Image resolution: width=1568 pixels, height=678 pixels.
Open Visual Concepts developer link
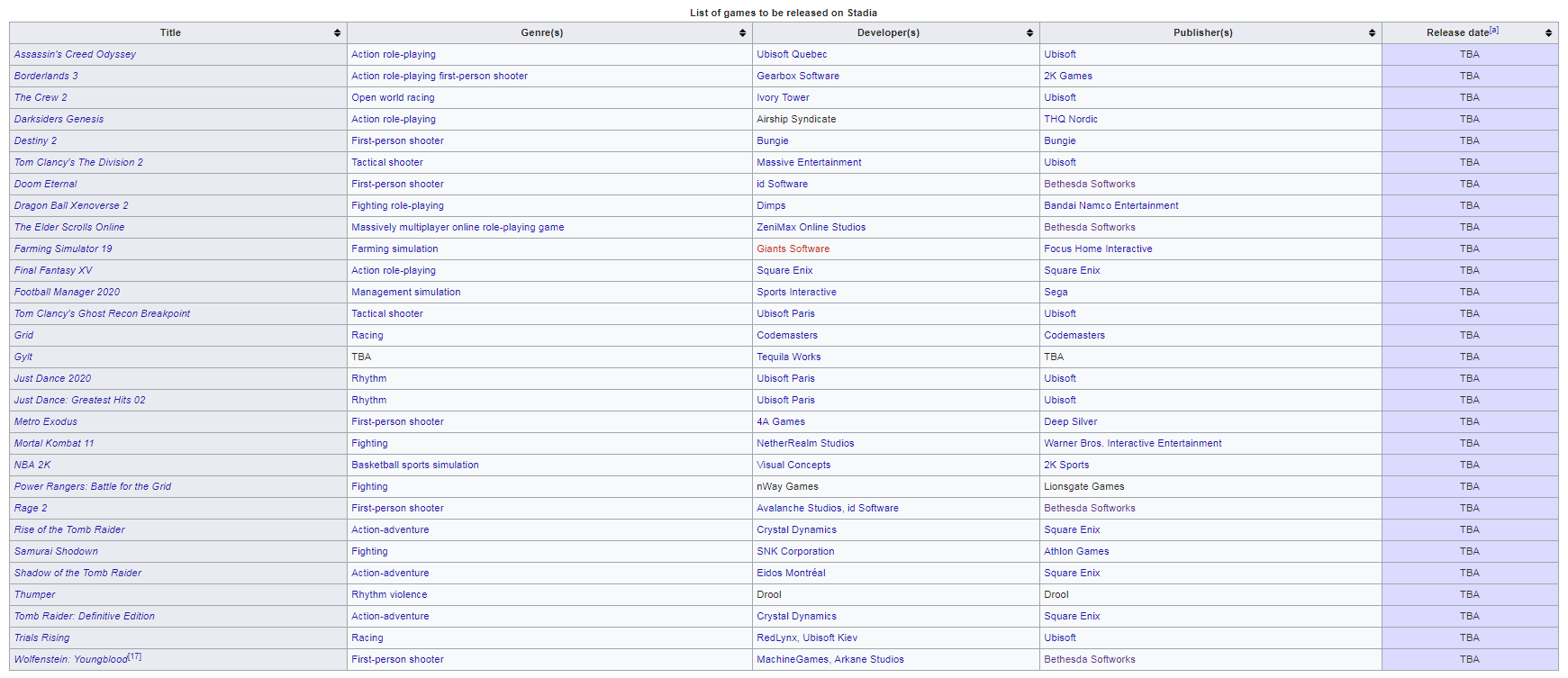(793, 465)
